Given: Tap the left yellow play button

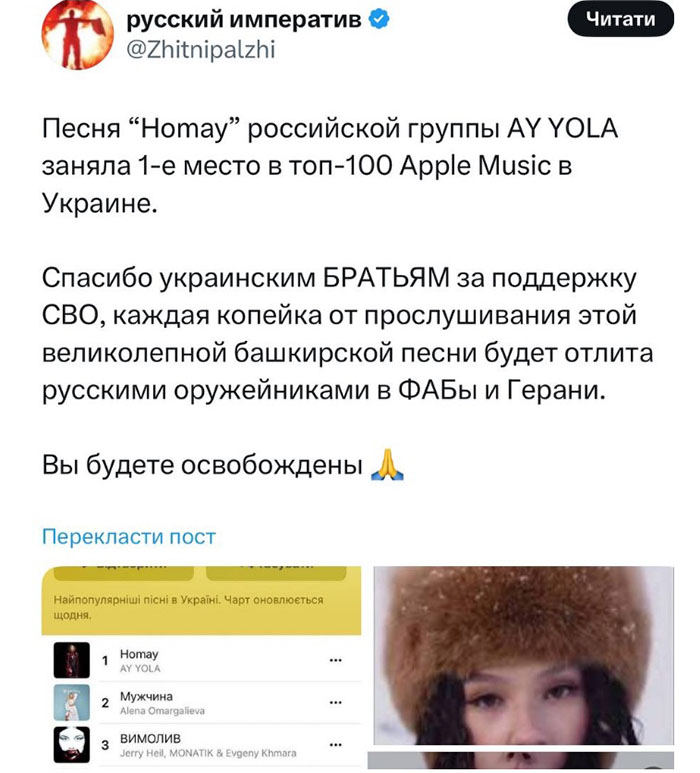Looking at the screenshot, I should (124, 573).
